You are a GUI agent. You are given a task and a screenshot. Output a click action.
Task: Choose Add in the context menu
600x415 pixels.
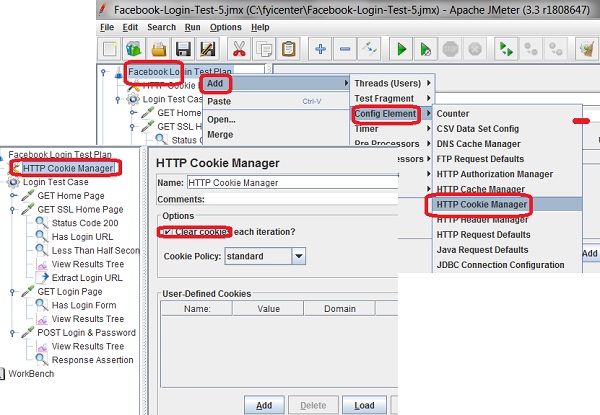tap(276, 83)
